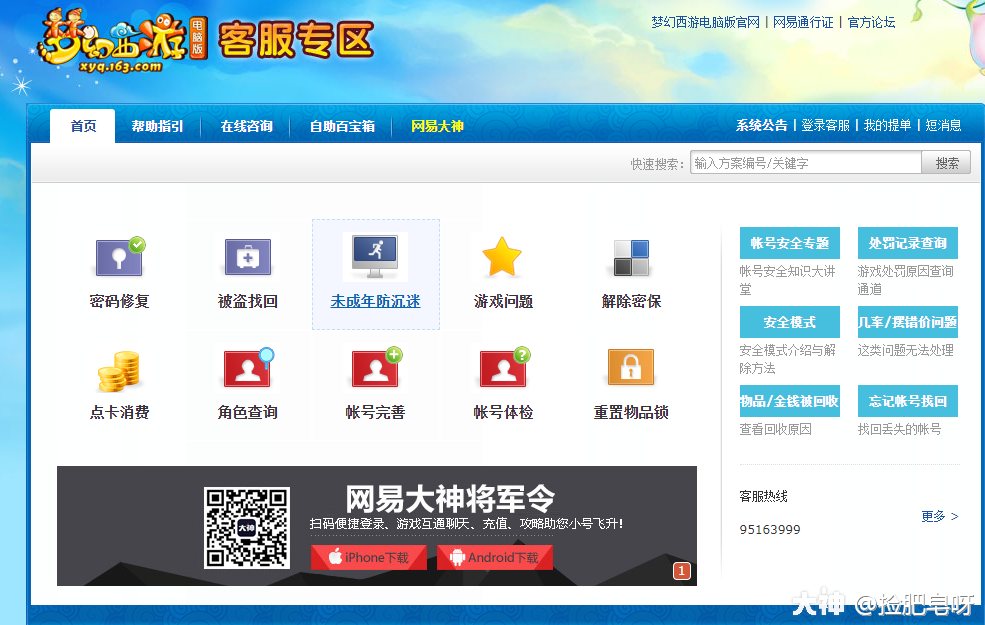
Task: Go to 梦幻西游电脑版官网 link
Action: coord(705,23)
